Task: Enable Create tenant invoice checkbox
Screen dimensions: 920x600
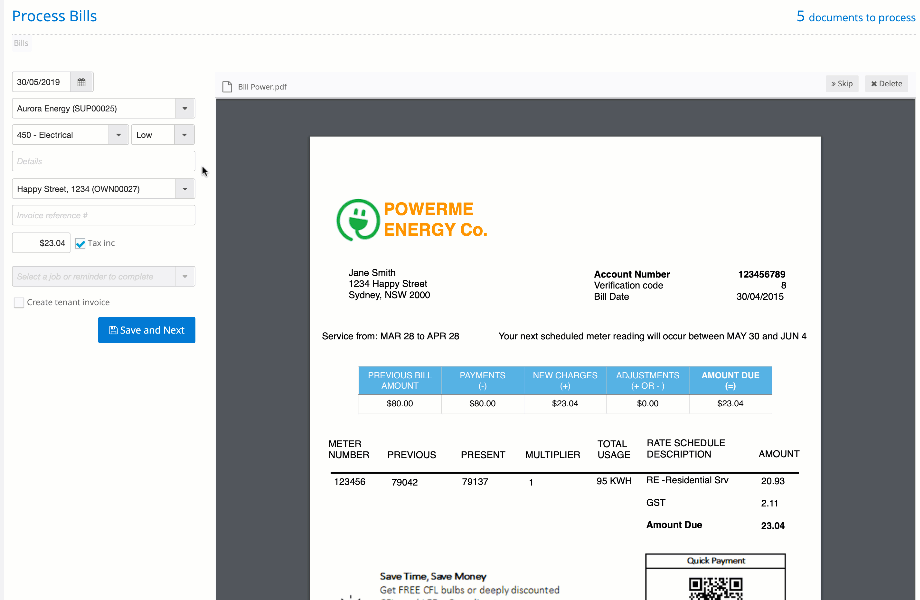Action: (19, 303)
